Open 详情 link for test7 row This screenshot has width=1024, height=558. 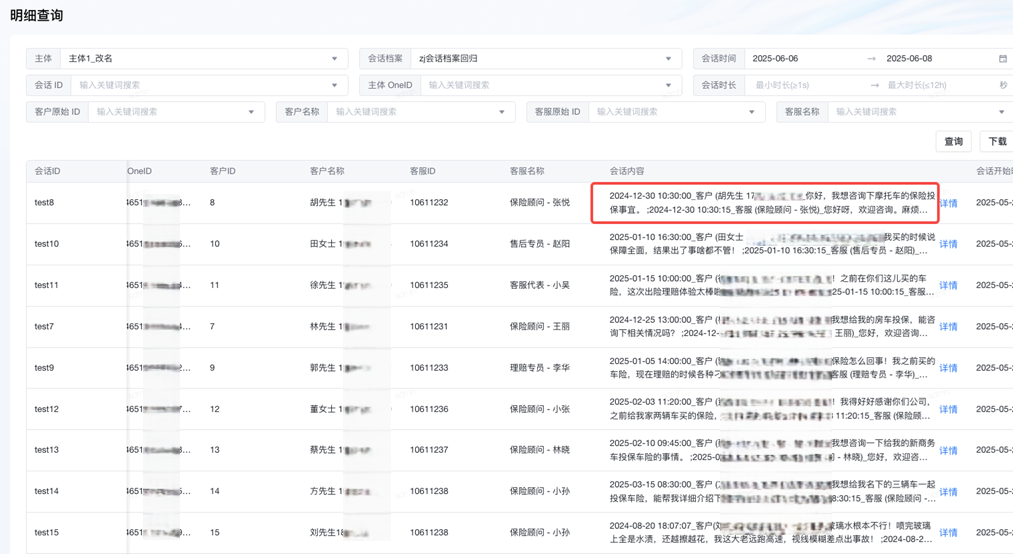tap(948, 327)
